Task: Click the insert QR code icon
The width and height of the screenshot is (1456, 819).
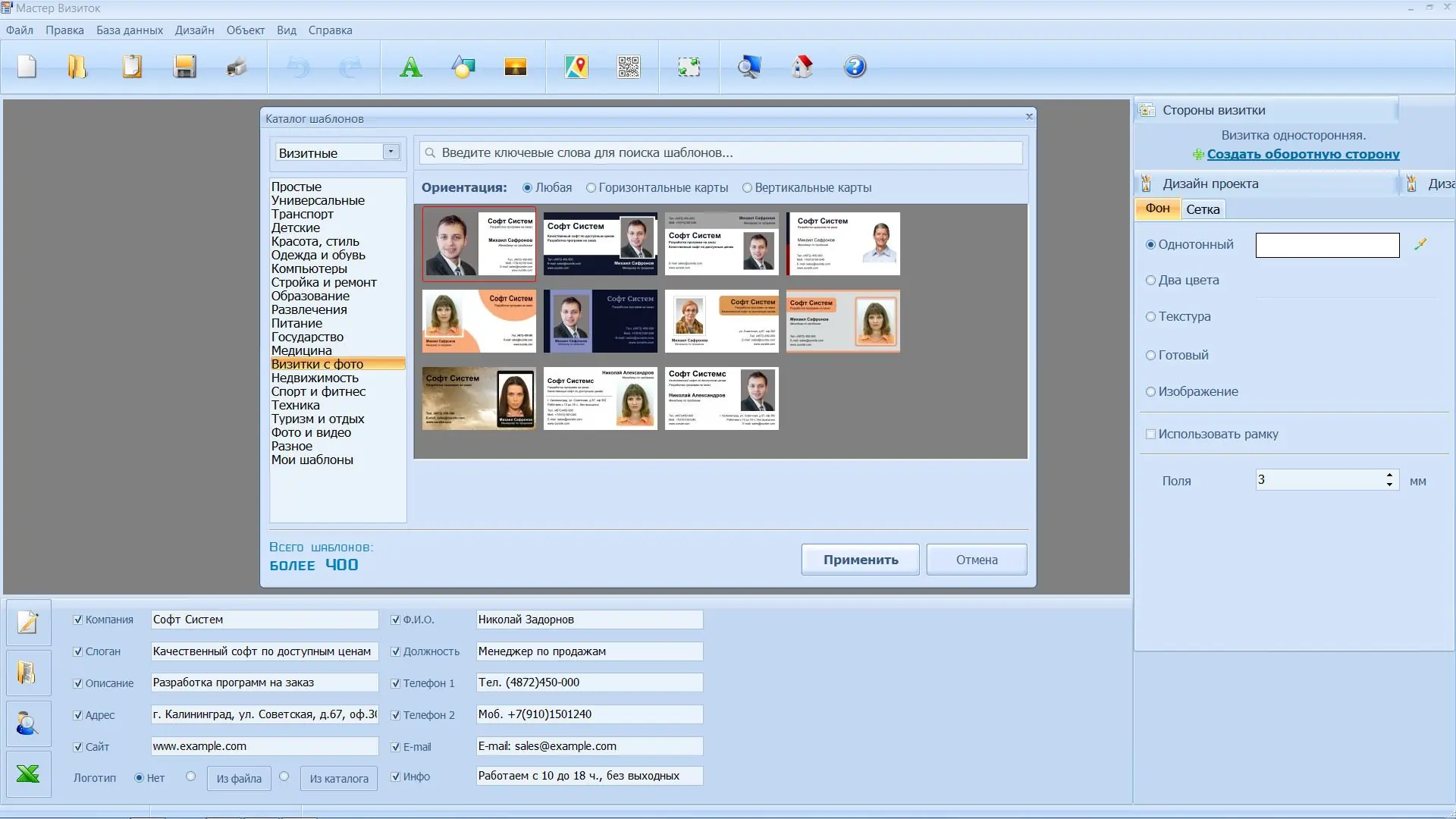Action: 628,67
